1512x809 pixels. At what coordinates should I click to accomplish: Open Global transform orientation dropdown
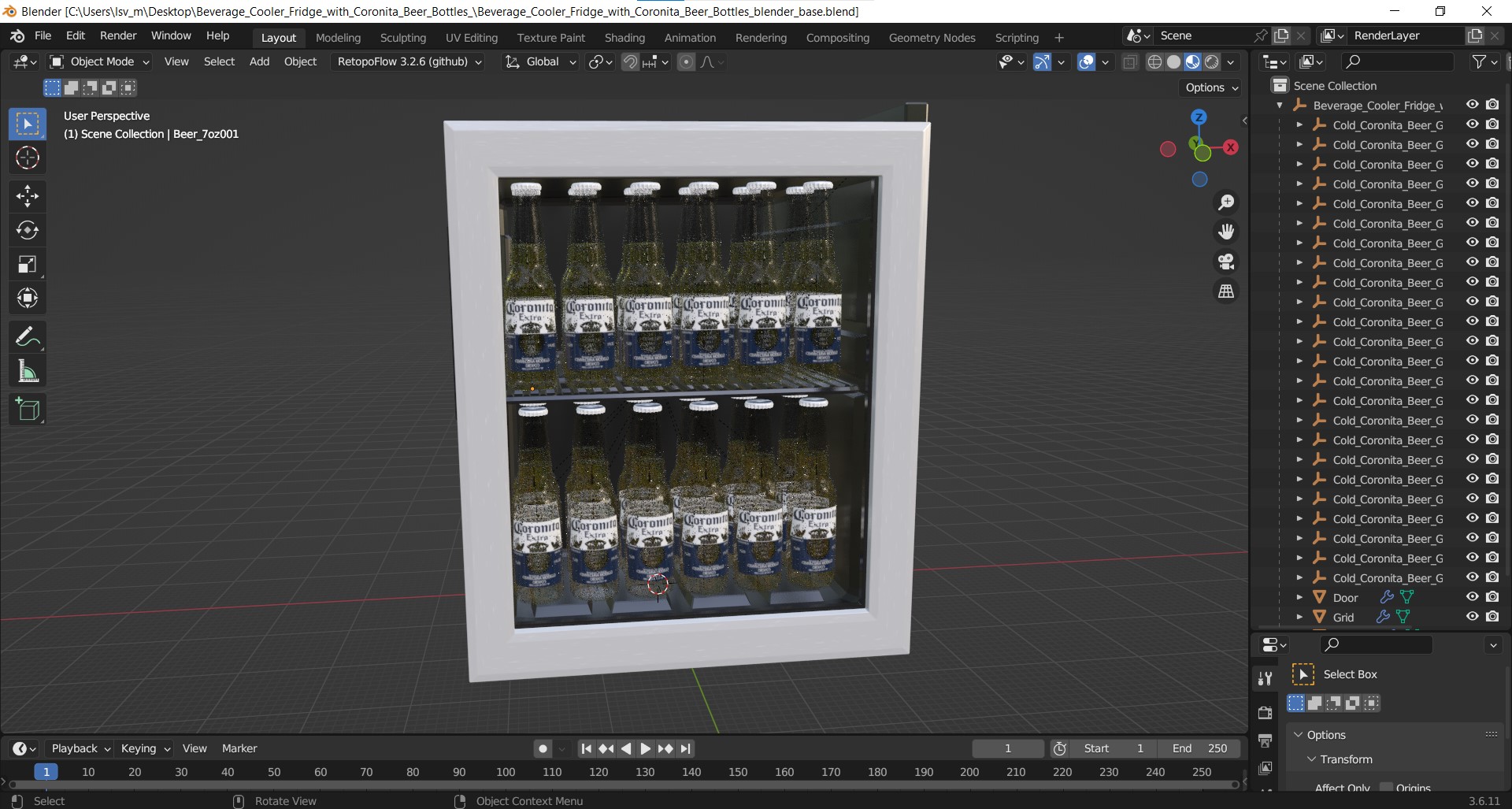pos(541,61)
